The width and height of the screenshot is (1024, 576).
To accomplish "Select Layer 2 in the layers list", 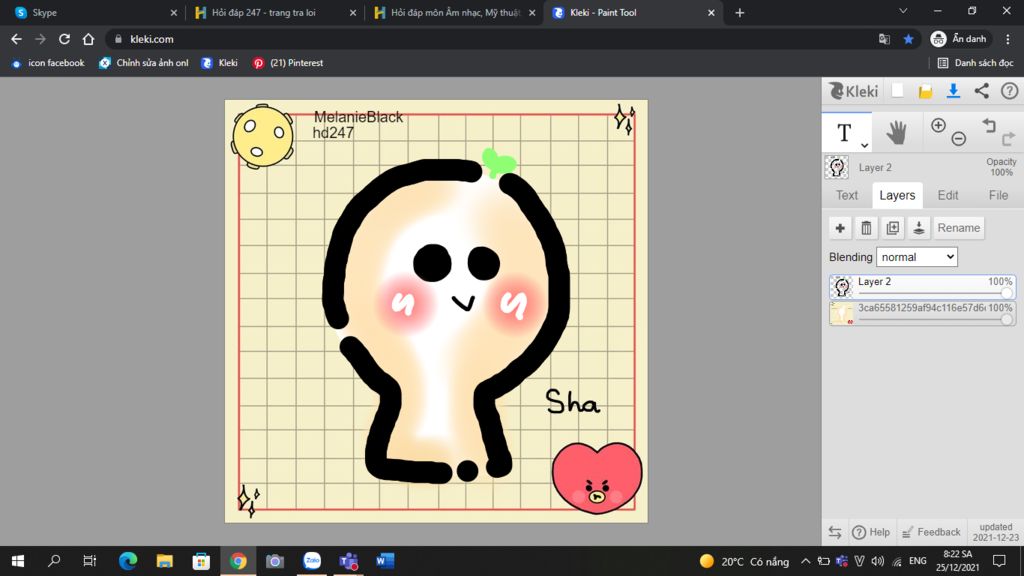I will coord(922,287).
